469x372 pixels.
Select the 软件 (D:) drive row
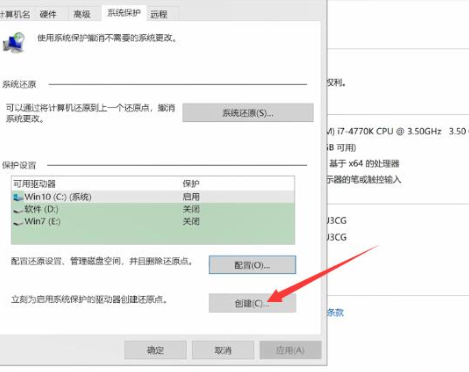pos(153,209)
